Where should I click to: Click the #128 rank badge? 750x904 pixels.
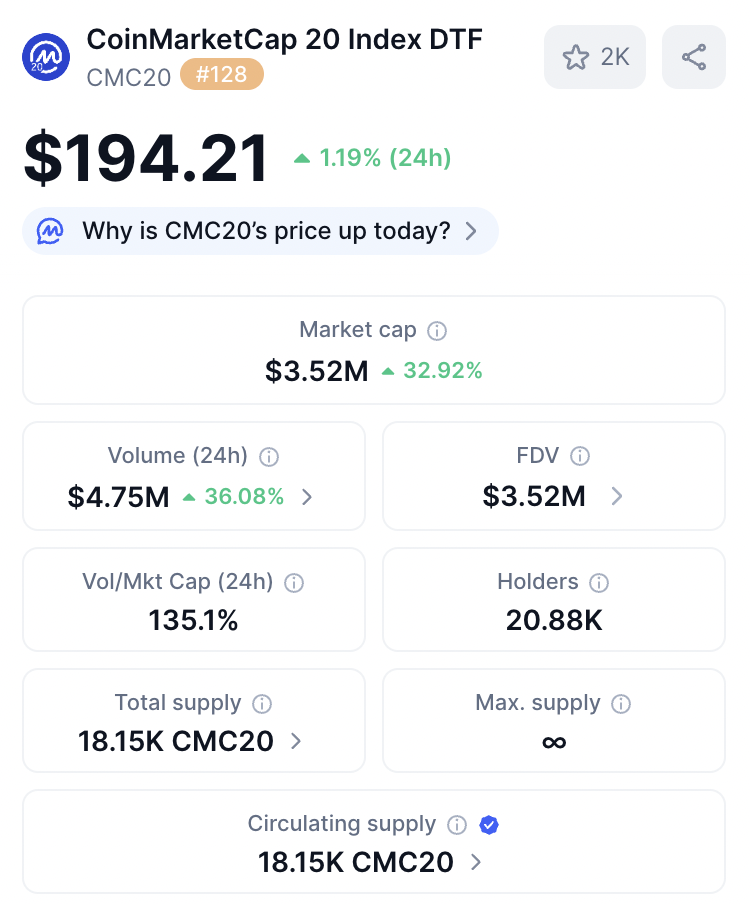[222, 75]
